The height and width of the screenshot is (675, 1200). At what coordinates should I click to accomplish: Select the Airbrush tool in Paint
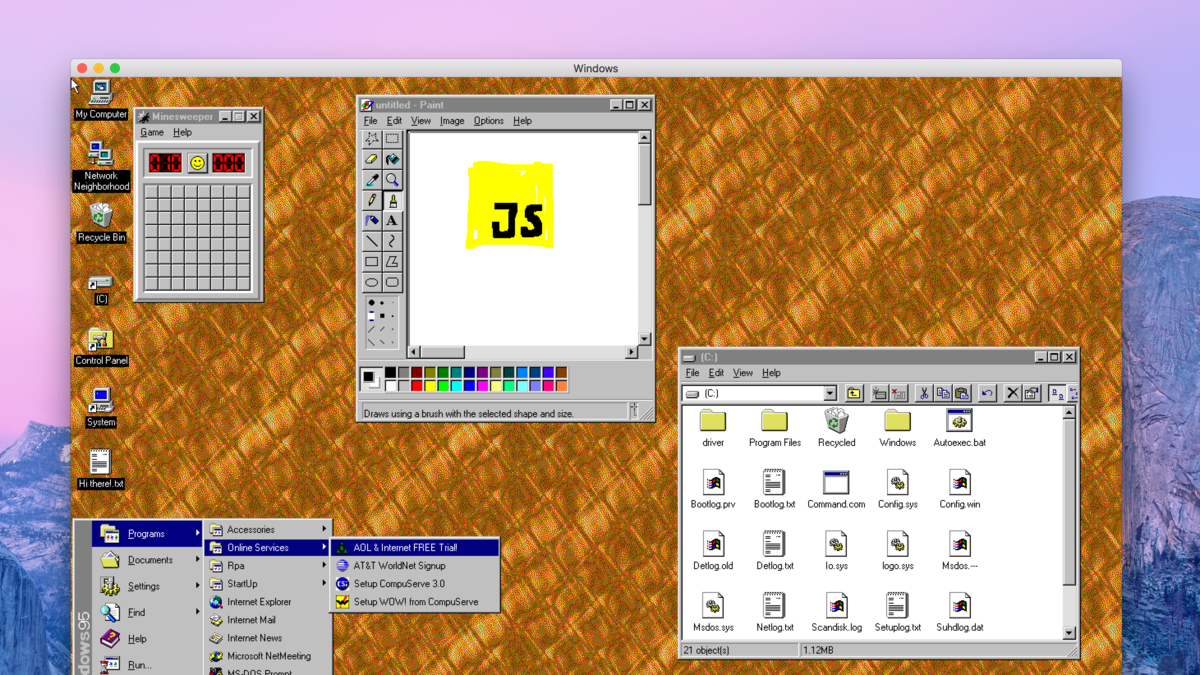[x=371, y=221]
